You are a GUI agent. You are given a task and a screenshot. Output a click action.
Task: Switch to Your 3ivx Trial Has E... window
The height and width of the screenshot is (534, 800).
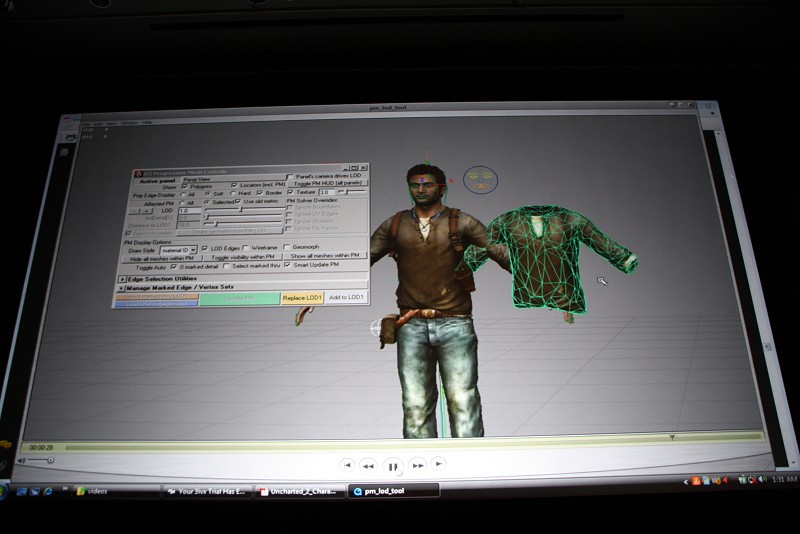pyautogui.click(x=208, y=492)
